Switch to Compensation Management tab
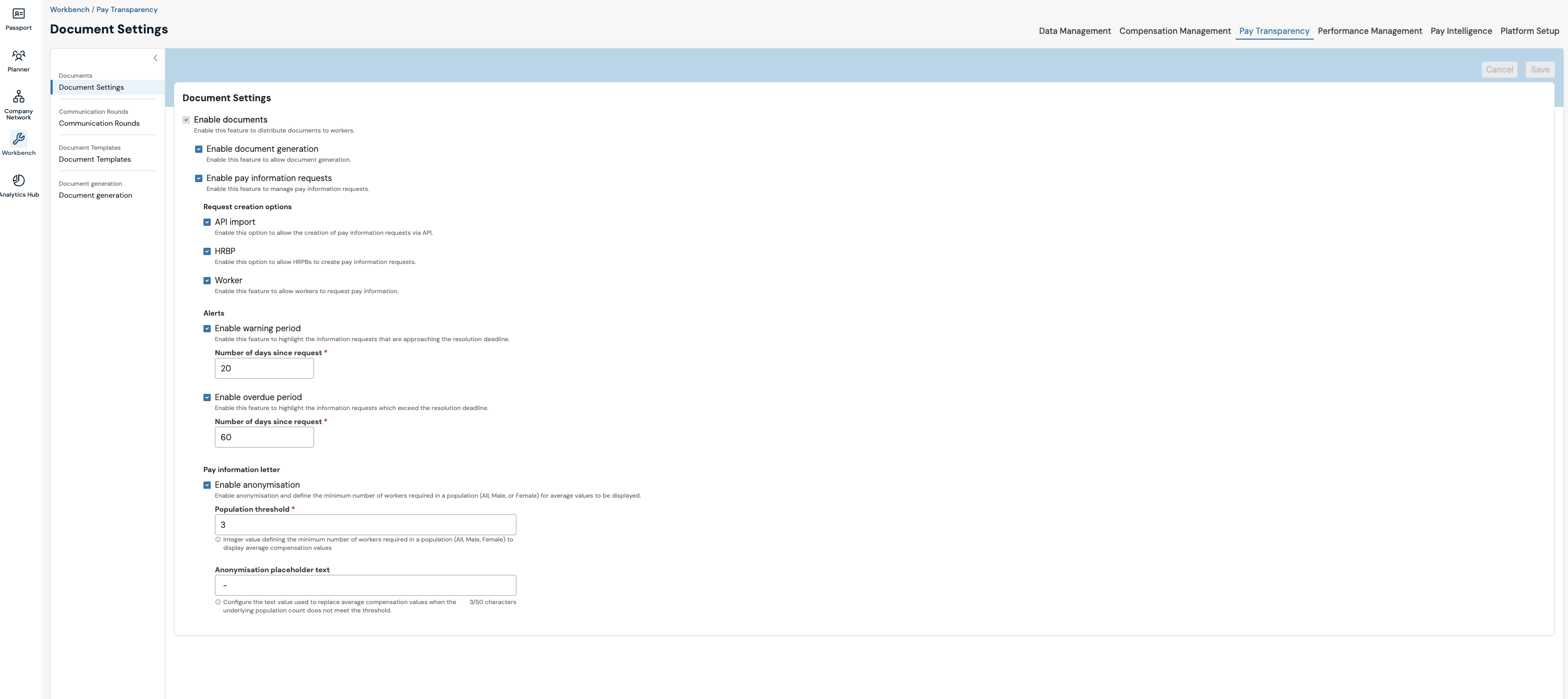Viewport: 1568px width, 699px height. point(1174,31)
